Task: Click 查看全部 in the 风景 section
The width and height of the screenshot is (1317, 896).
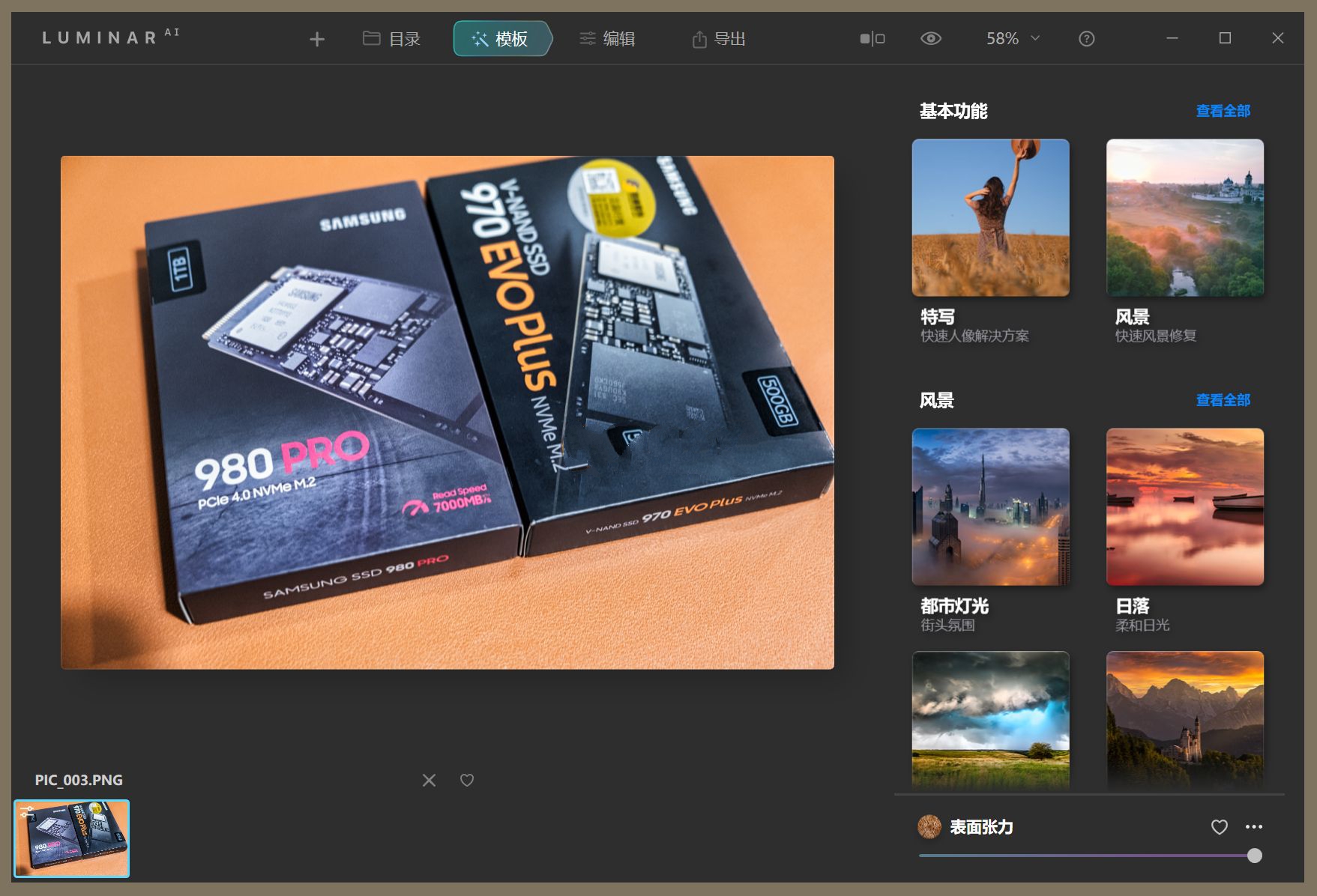Action: click(x=1223, y=400)
